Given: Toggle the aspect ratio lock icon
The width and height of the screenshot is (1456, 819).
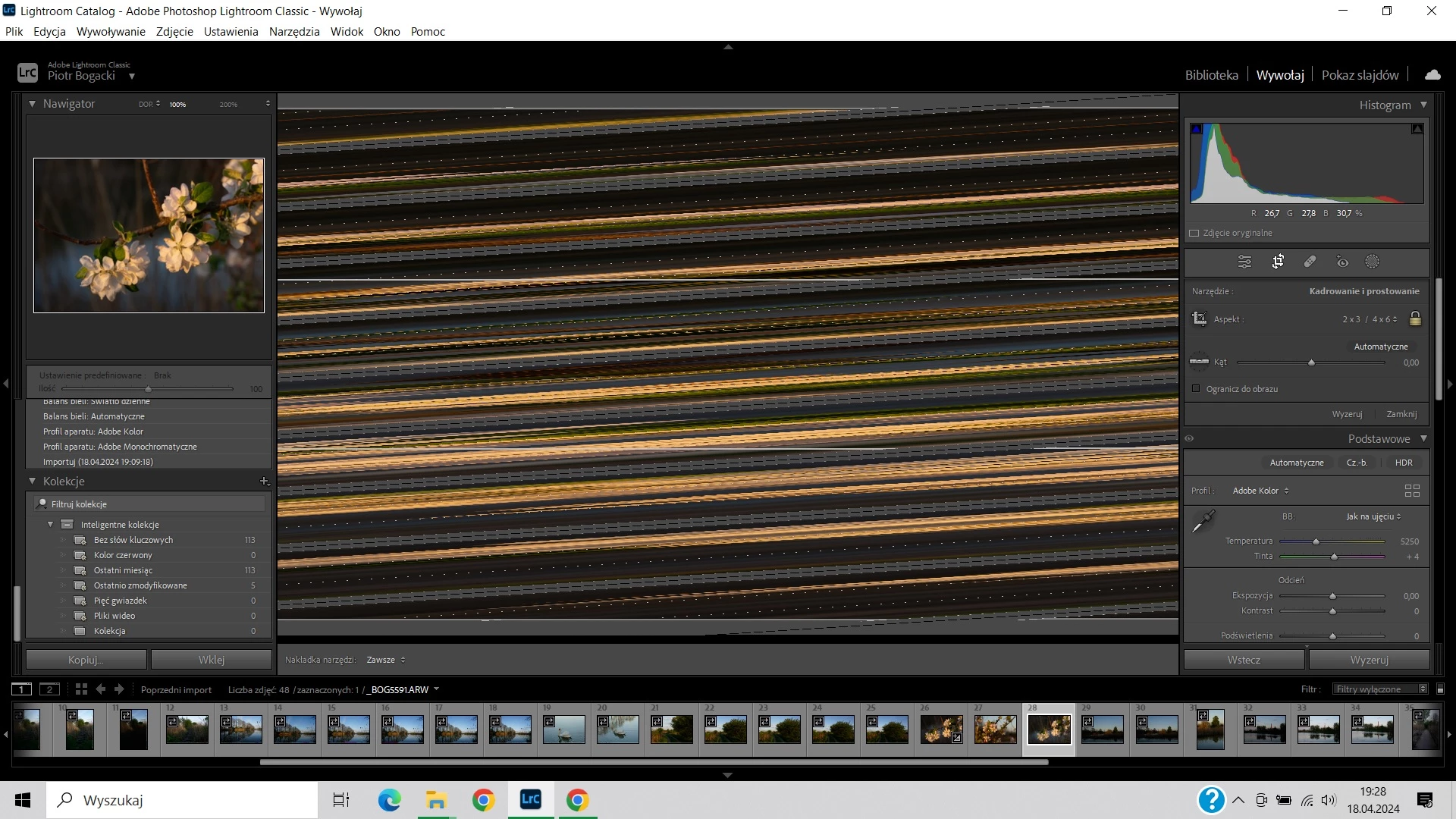Looking at the screenshot, I should 1414,318.
